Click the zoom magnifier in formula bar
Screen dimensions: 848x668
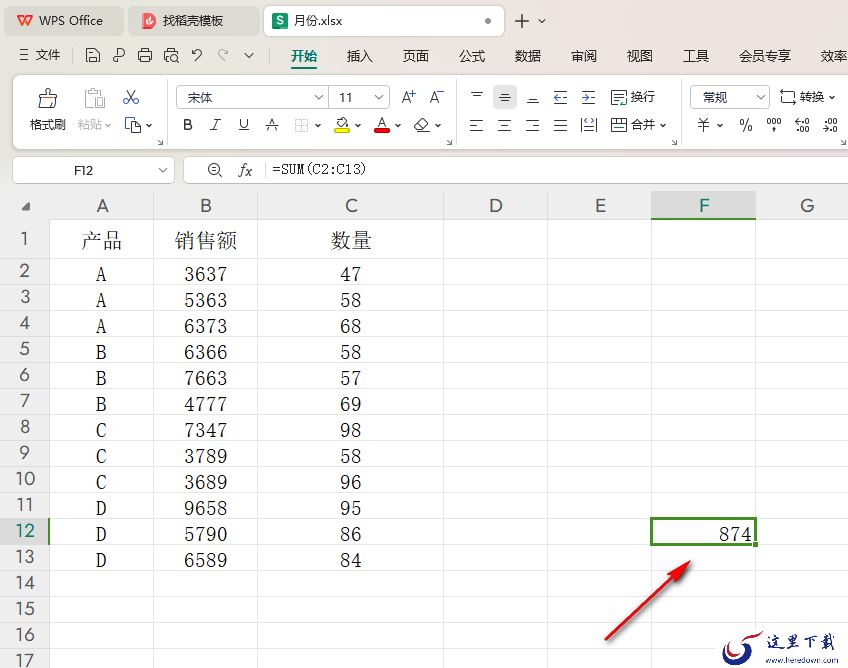point(215,170)
